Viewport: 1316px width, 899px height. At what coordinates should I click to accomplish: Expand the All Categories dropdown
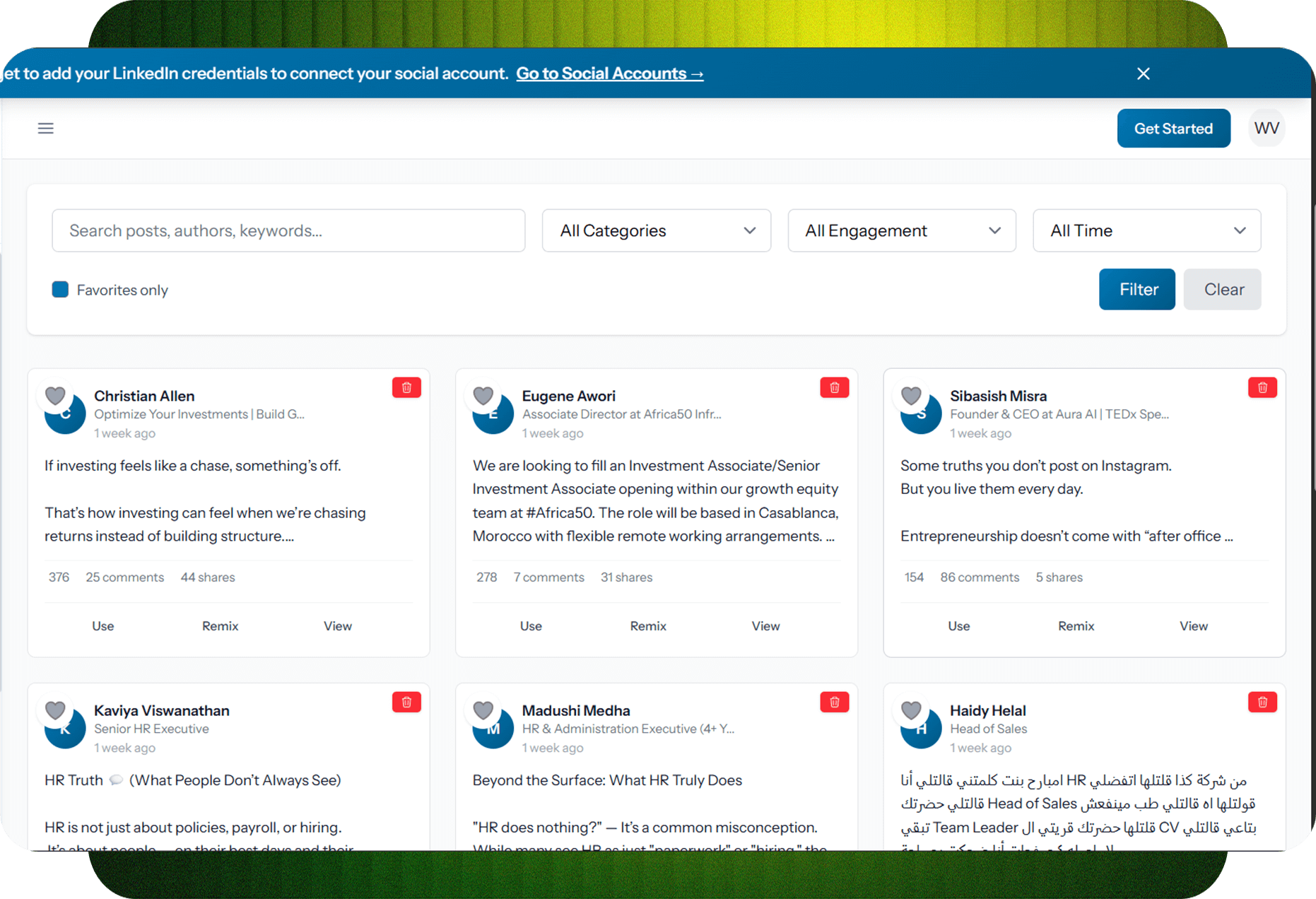pos(656,230)
